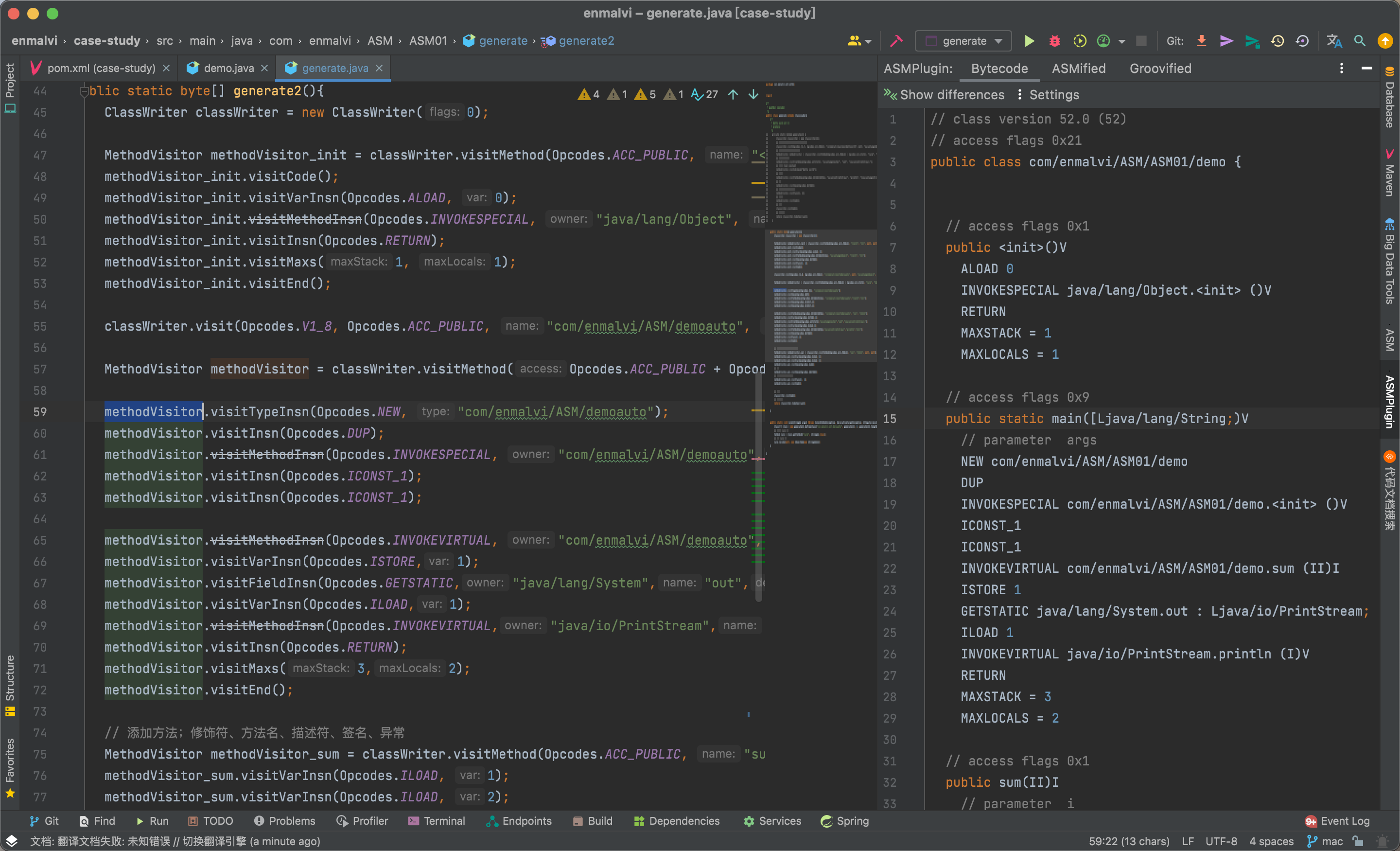The height and width of the screenshot is (851, 1400).
Task: Toggle the Favorites tool window
Action: (10, 768)
